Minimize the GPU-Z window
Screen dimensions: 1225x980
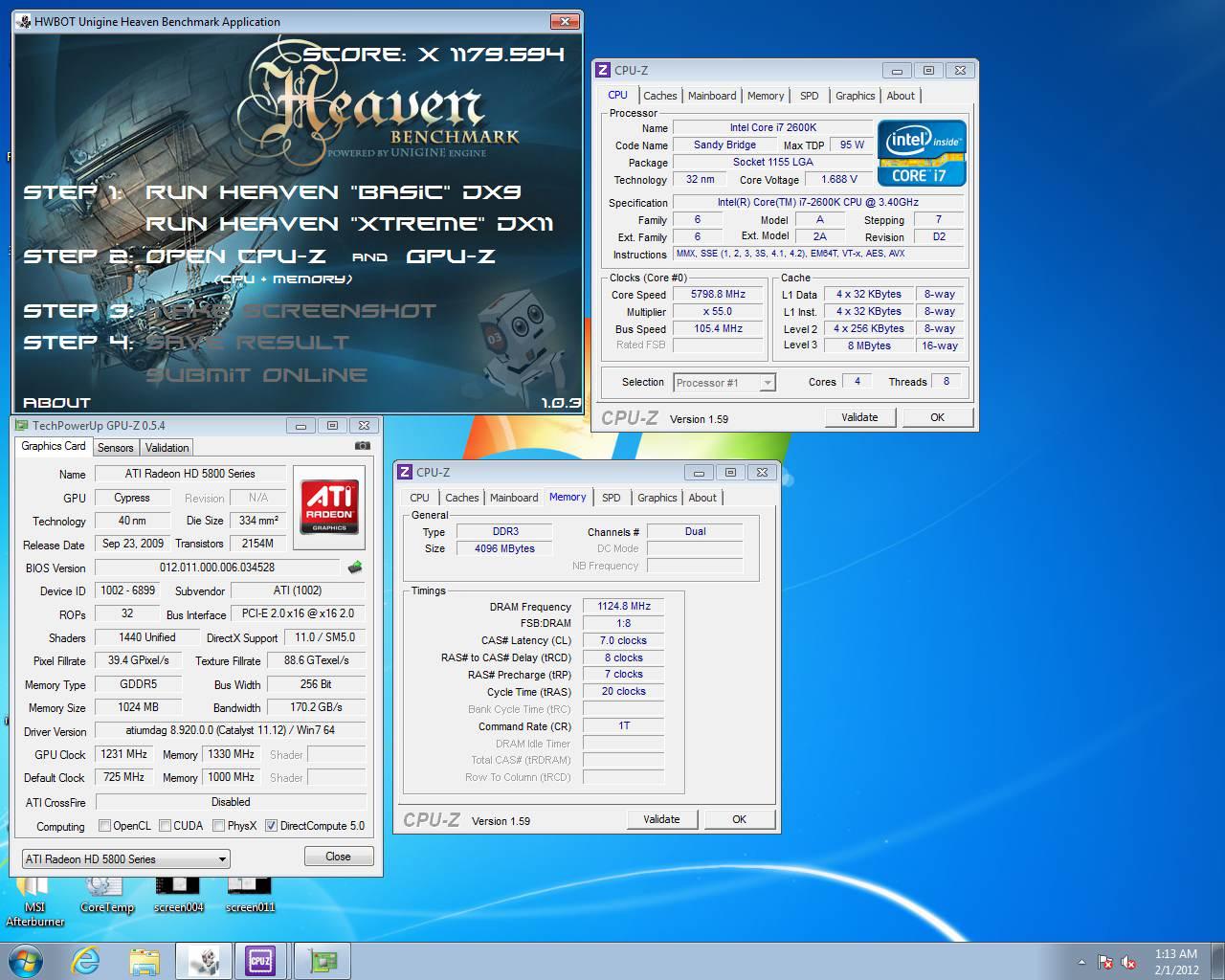(x=301, y=426)
